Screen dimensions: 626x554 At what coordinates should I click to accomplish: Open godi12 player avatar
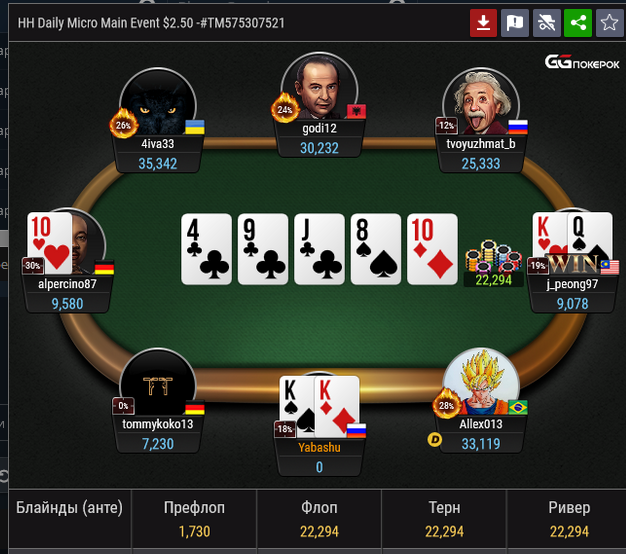[319, 86]
